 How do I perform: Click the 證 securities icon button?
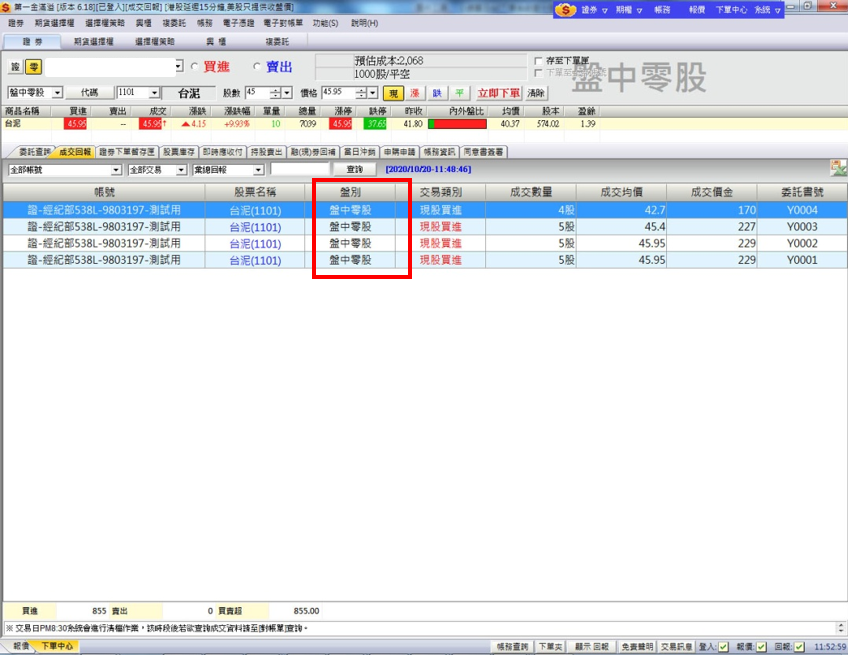[15, 67]
